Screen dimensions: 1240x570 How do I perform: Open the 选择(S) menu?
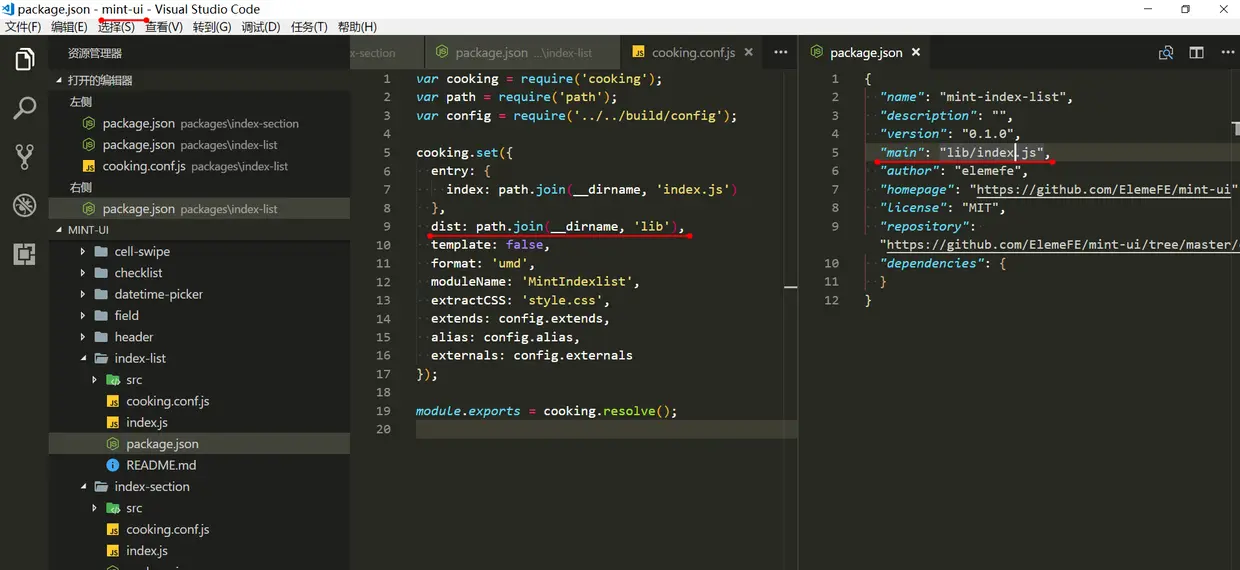click(x=116, y=27)
